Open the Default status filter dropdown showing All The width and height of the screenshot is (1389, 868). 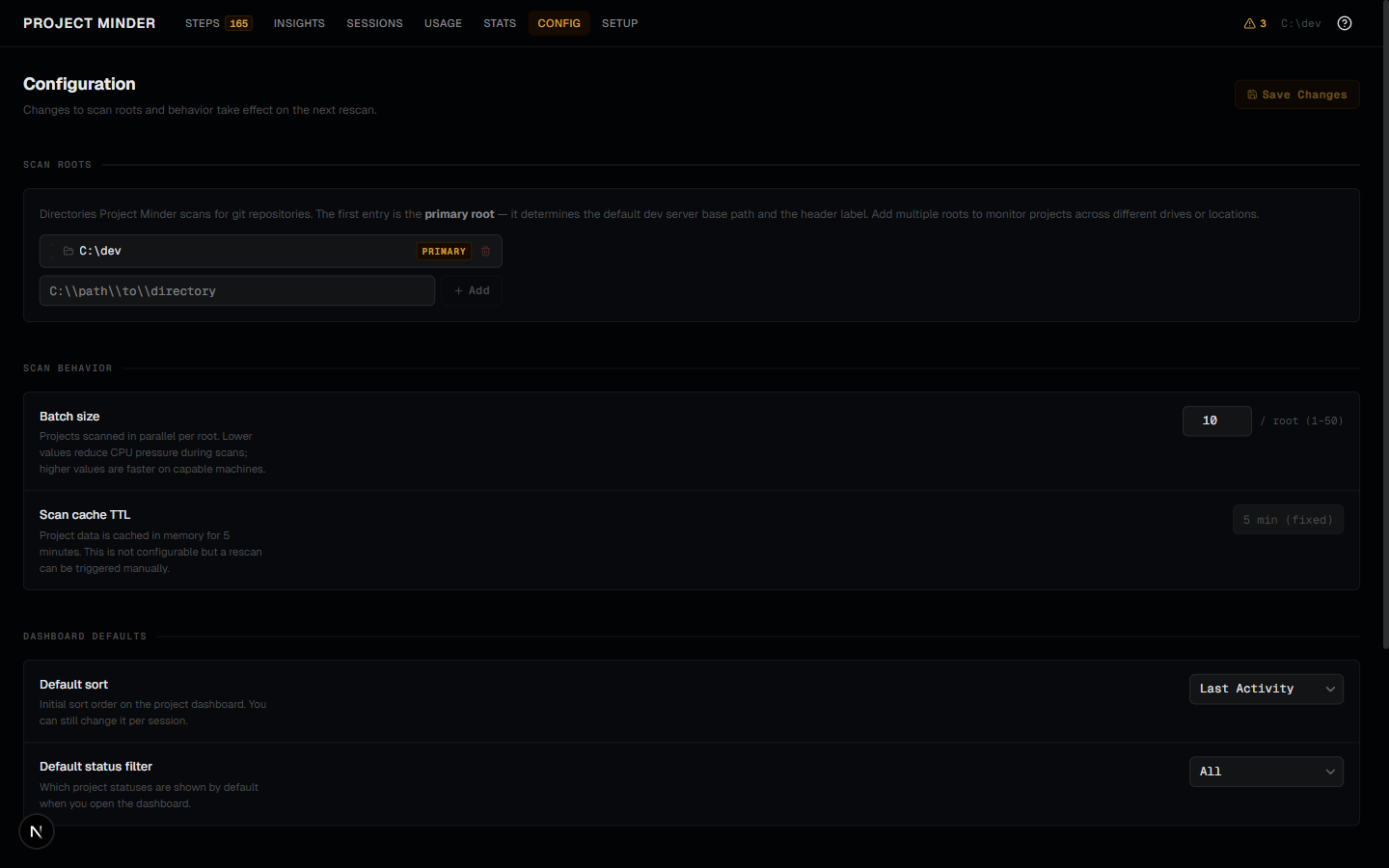tap(1266, 772)
